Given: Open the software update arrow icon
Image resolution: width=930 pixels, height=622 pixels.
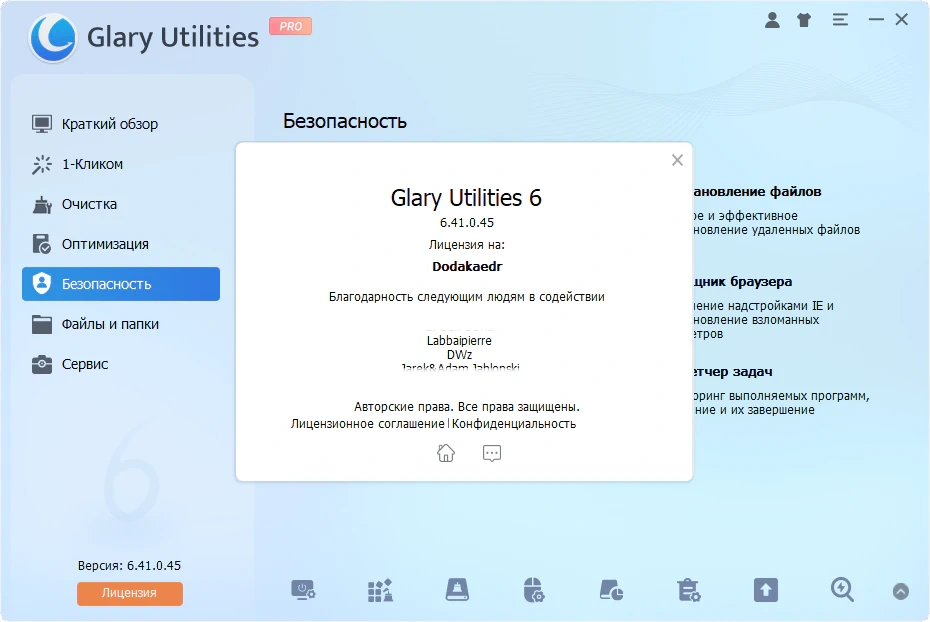Looking at the screenshot, I should 766,591.
